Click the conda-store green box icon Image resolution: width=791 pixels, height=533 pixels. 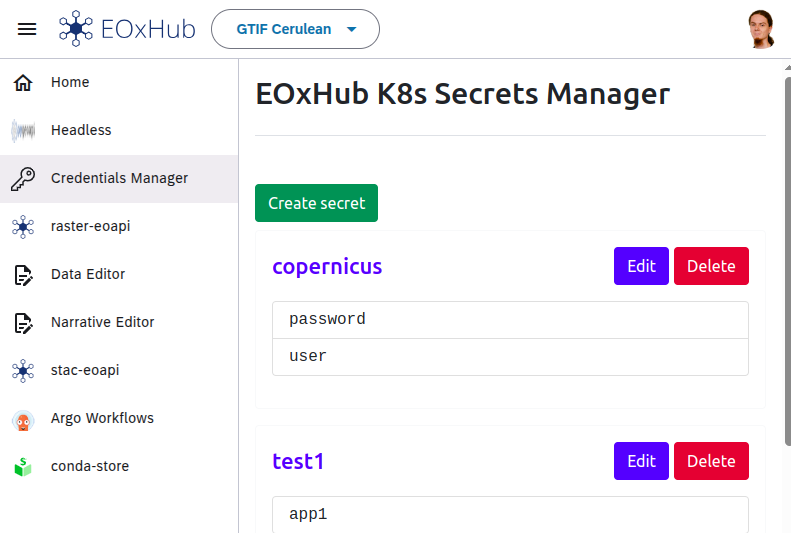pyautogui.click(x=23, y=466)
